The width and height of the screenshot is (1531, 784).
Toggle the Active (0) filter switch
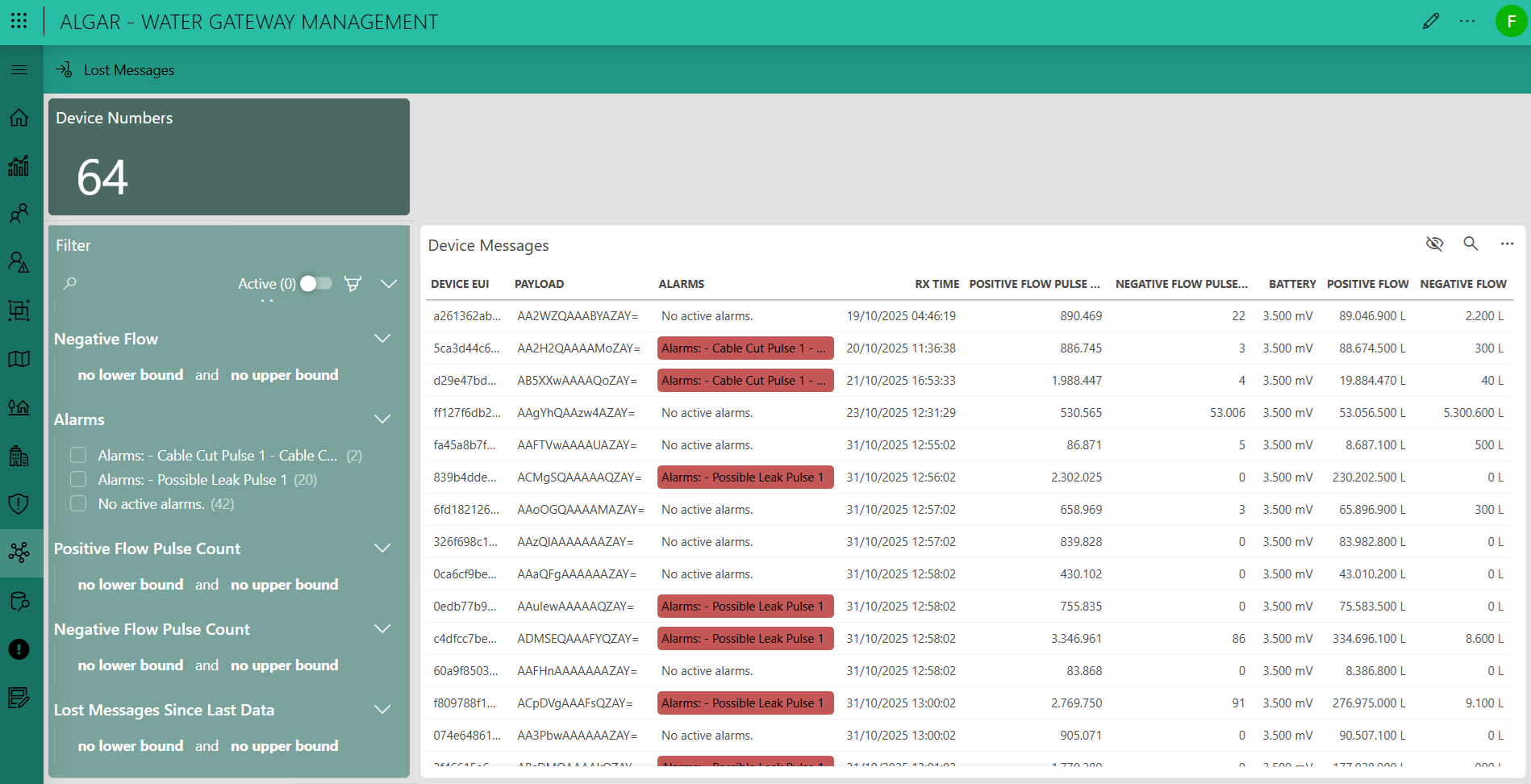click(315, 284)
